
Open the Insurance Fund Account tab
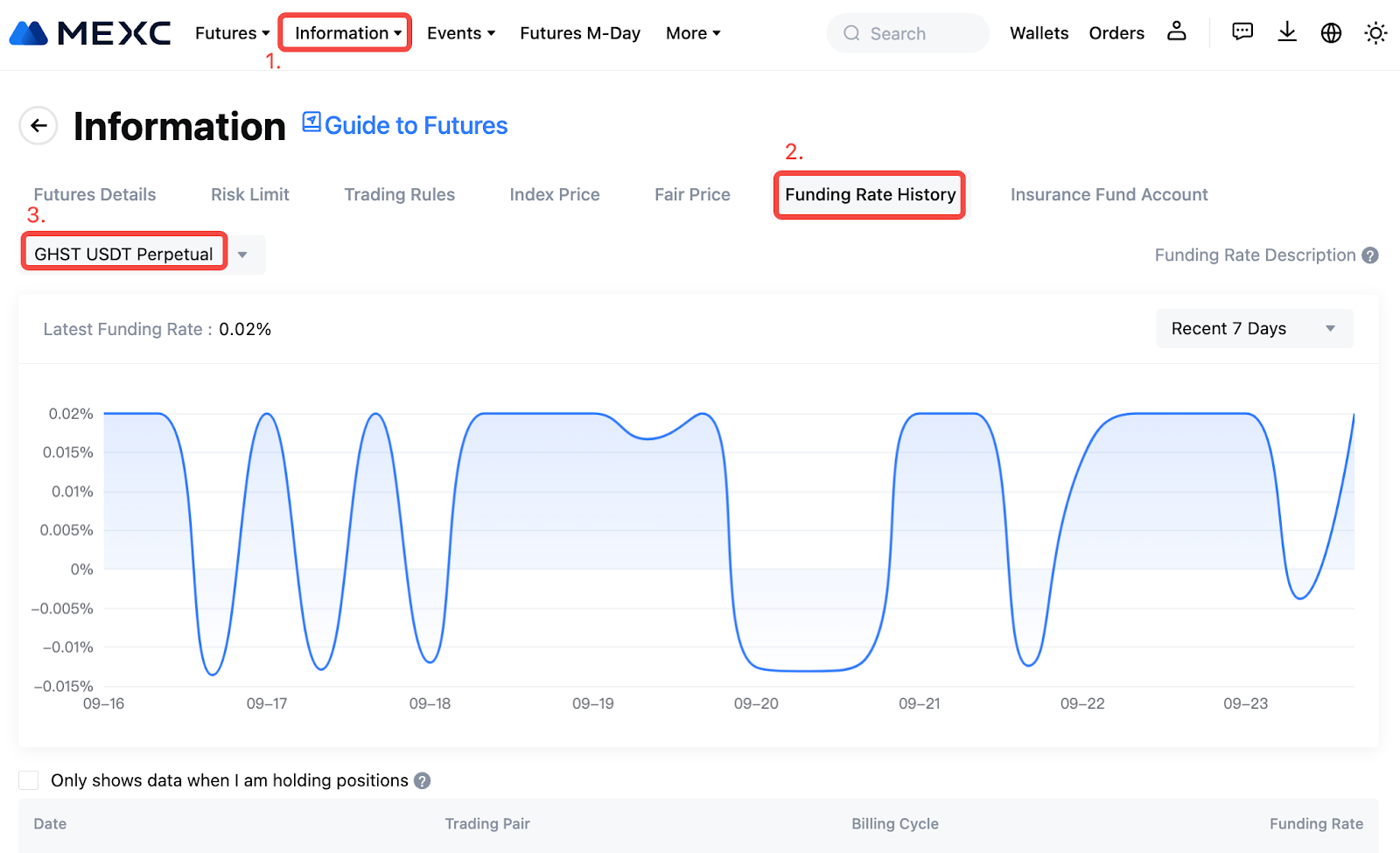[x=1109, y=194]
